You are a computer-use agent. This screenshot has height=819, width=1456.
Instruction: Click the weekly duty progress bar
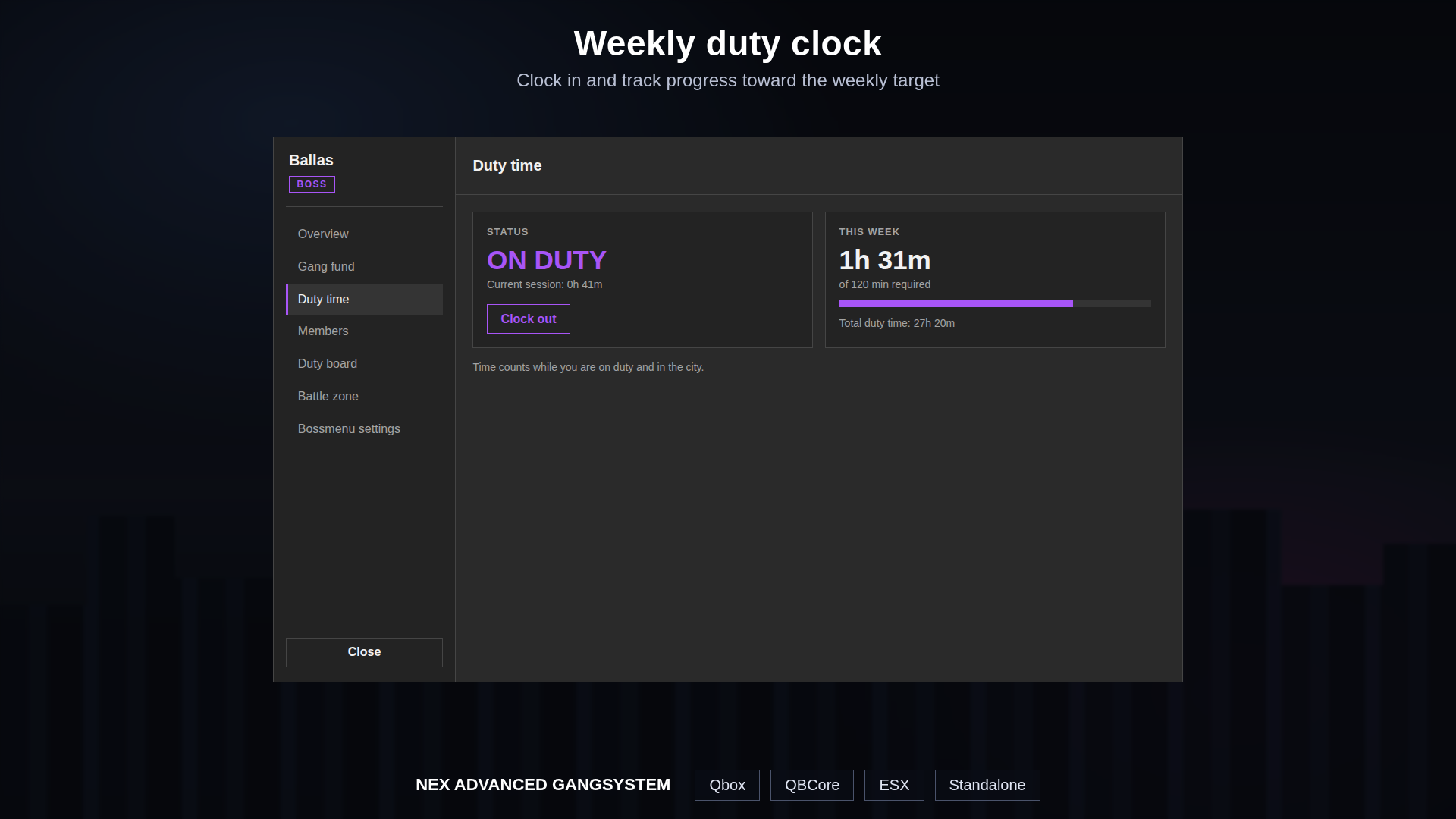pyautogui.click(x=995, y=304)
